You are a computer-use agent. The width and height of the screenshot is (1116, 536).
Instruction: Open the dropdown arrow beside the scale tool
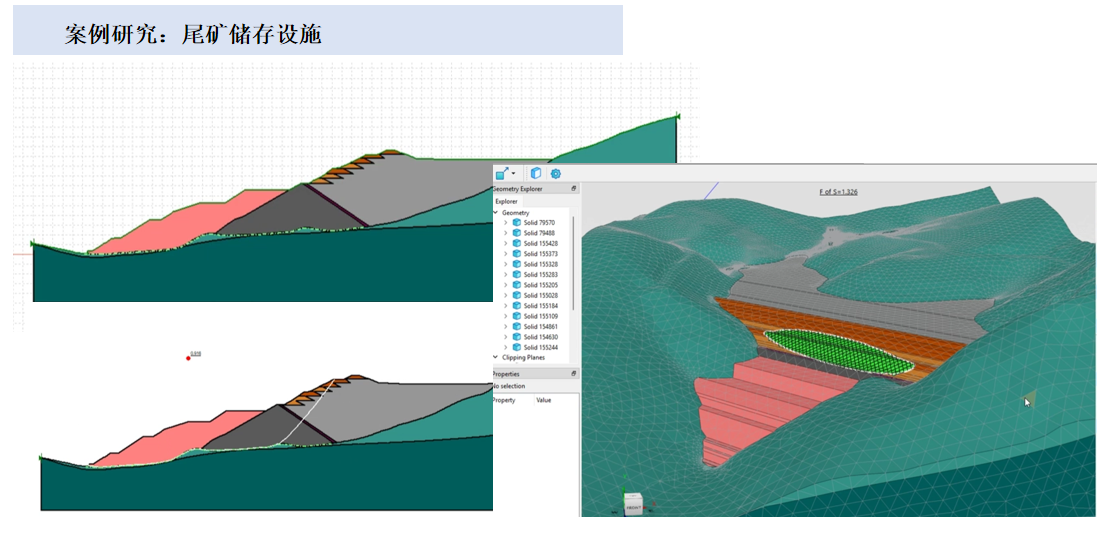[514, 174]
